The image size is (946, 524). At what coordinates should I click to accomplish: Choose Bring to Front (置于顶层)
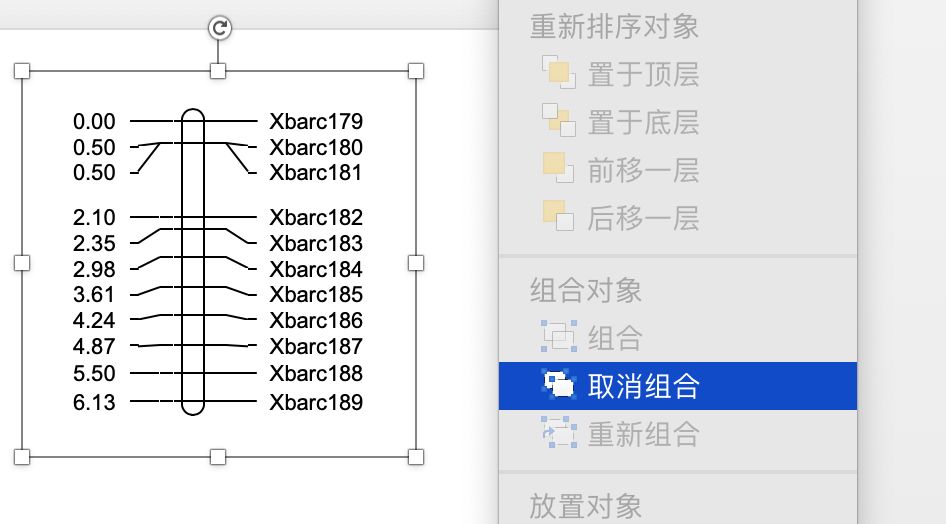[x=678, y=74]
